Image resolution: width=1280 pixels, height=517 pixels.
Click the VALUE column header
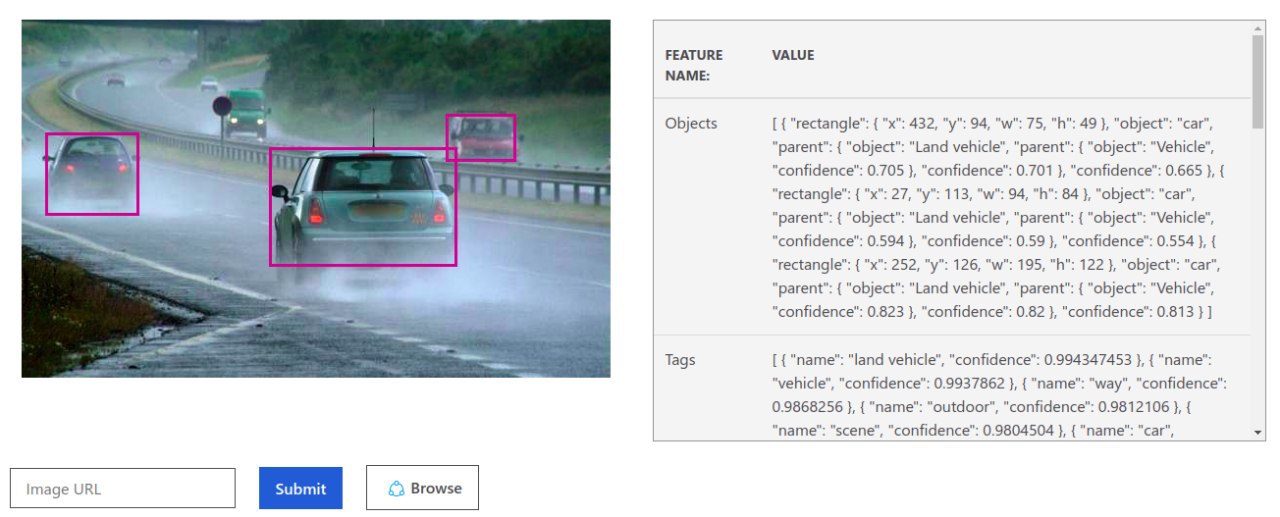pyautogui.click(x=793, y=55)
